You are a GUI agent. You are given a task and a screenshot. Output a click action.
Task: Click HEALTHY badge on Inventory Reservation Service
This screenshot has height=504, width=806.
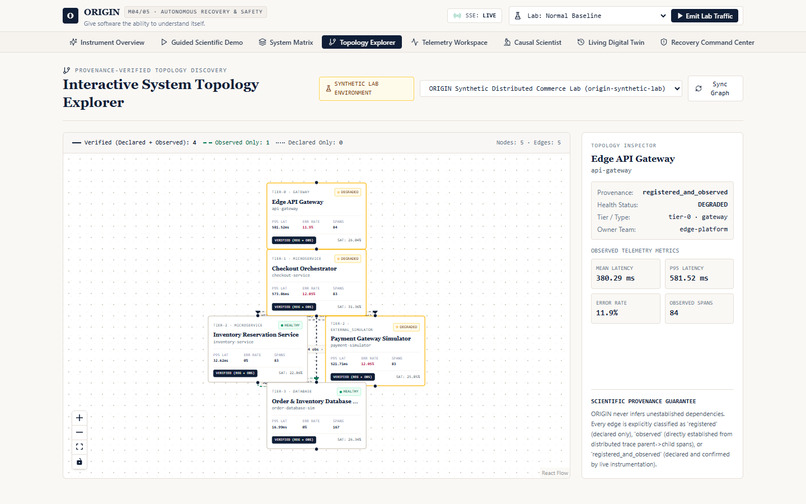click(x=290, y=325)
